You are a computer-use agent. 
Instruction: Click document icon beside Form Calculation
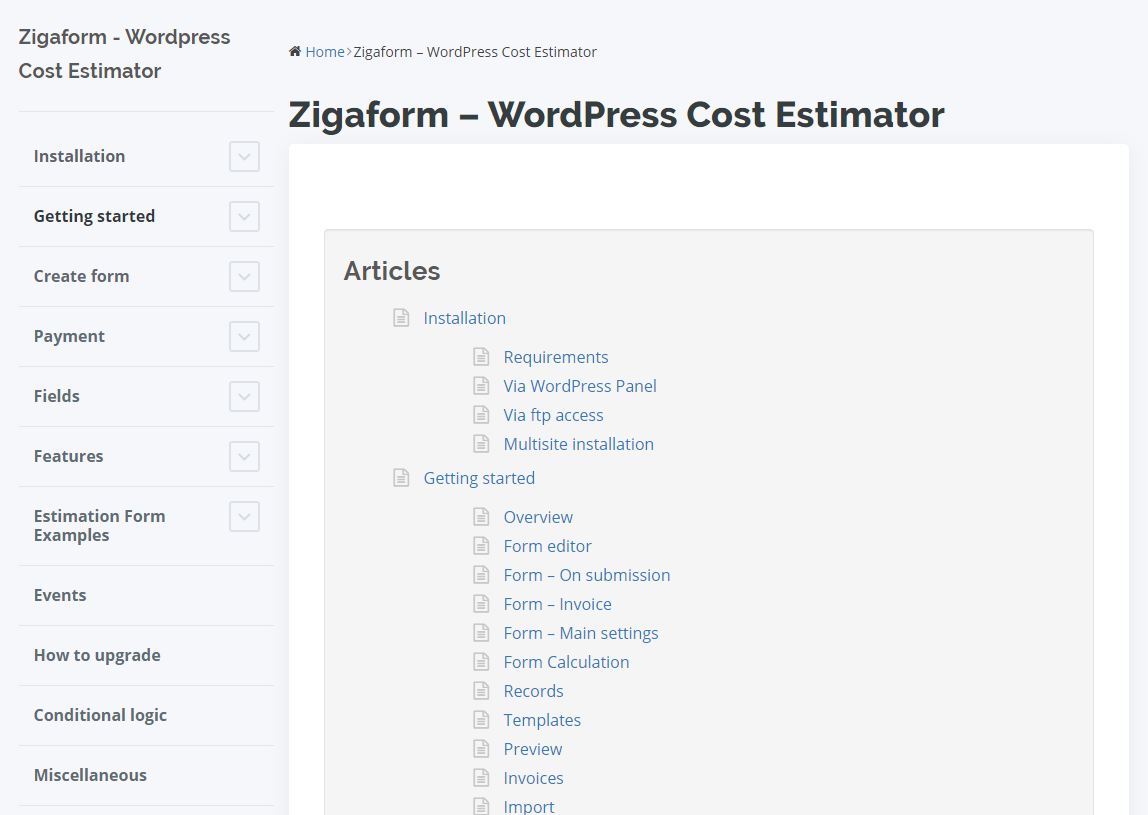(481, 662)
